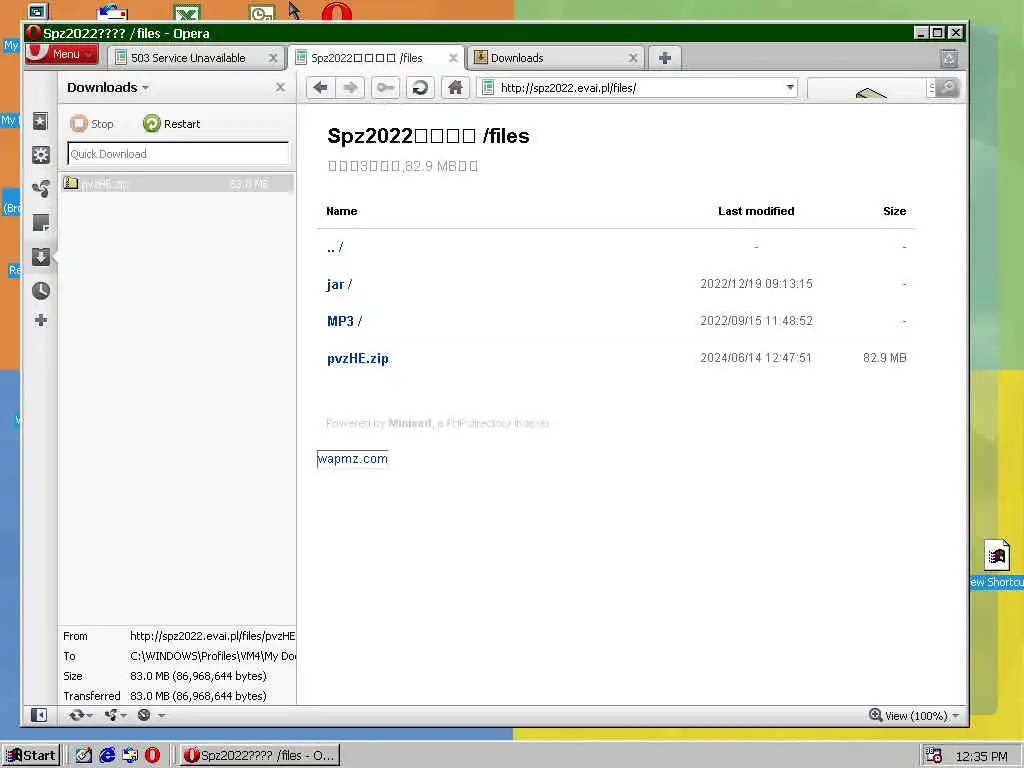
Task: Close the 503 Service Unavailable tab
Action: [x=273, y=58]
